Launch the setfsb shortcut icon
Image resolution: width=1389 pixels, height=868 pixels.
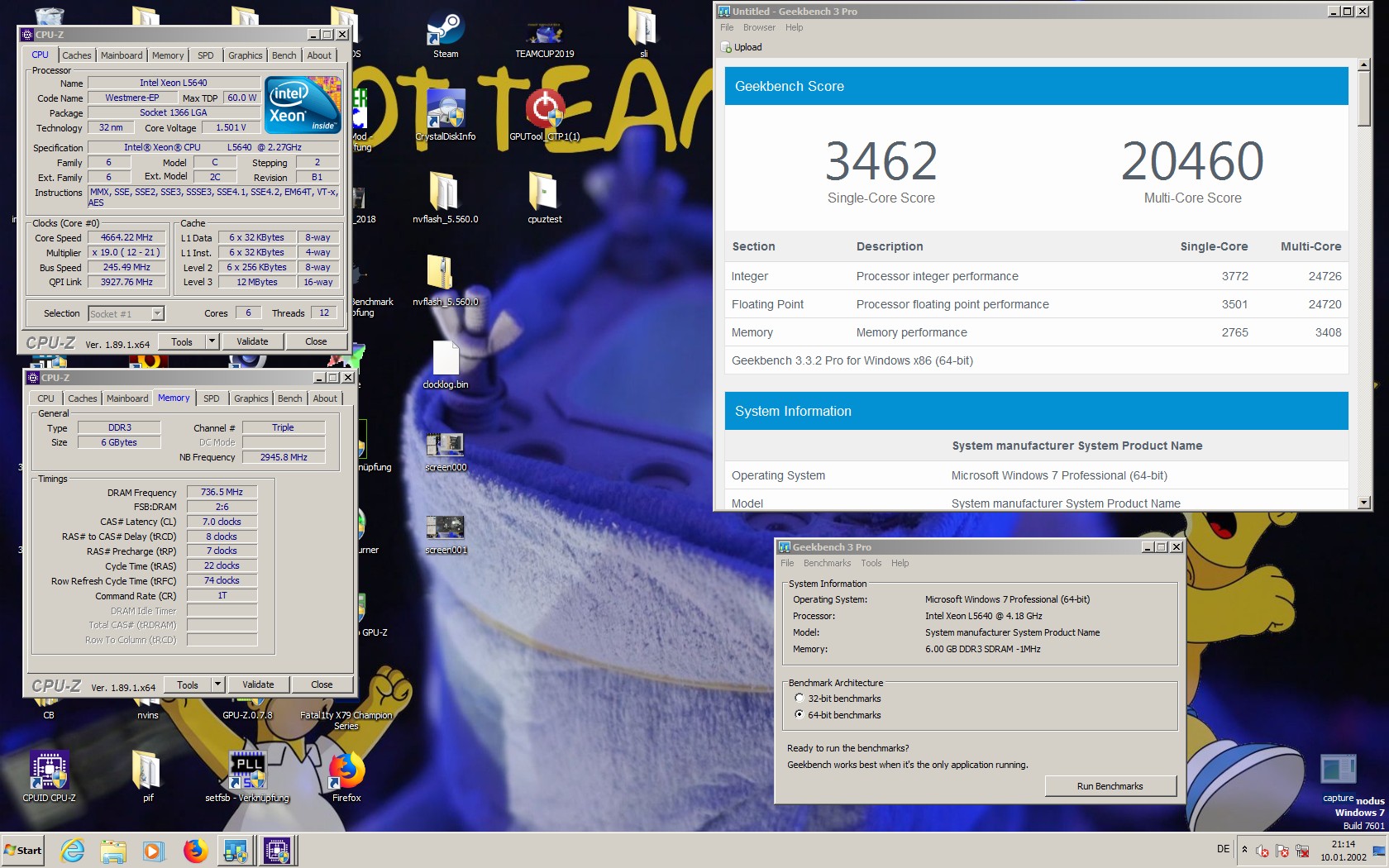click(247, 775)
